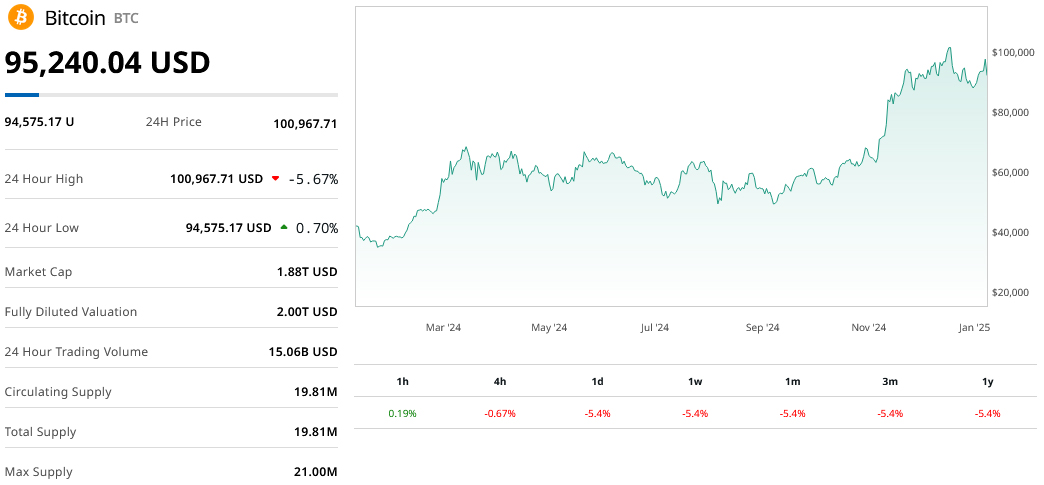Click the green up arrow beside 0.70%

click(284, 228)
